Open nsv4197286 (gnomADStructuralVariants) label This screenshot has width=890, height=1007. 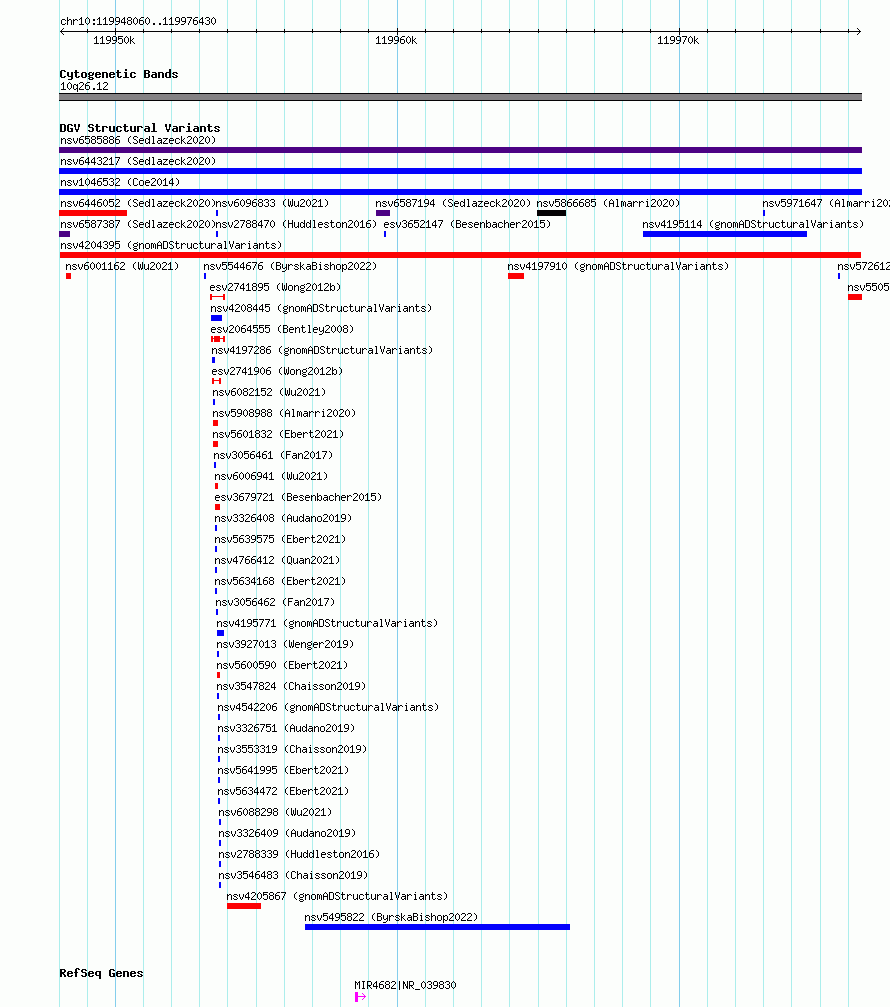322,351
